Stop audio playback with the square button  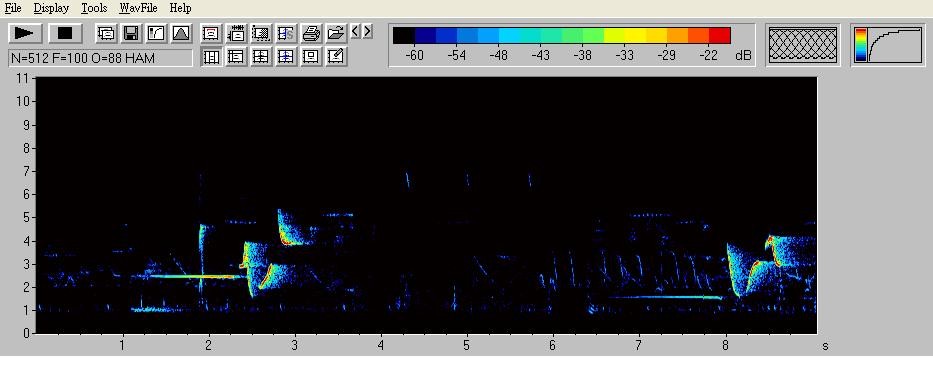pos(65,33)
